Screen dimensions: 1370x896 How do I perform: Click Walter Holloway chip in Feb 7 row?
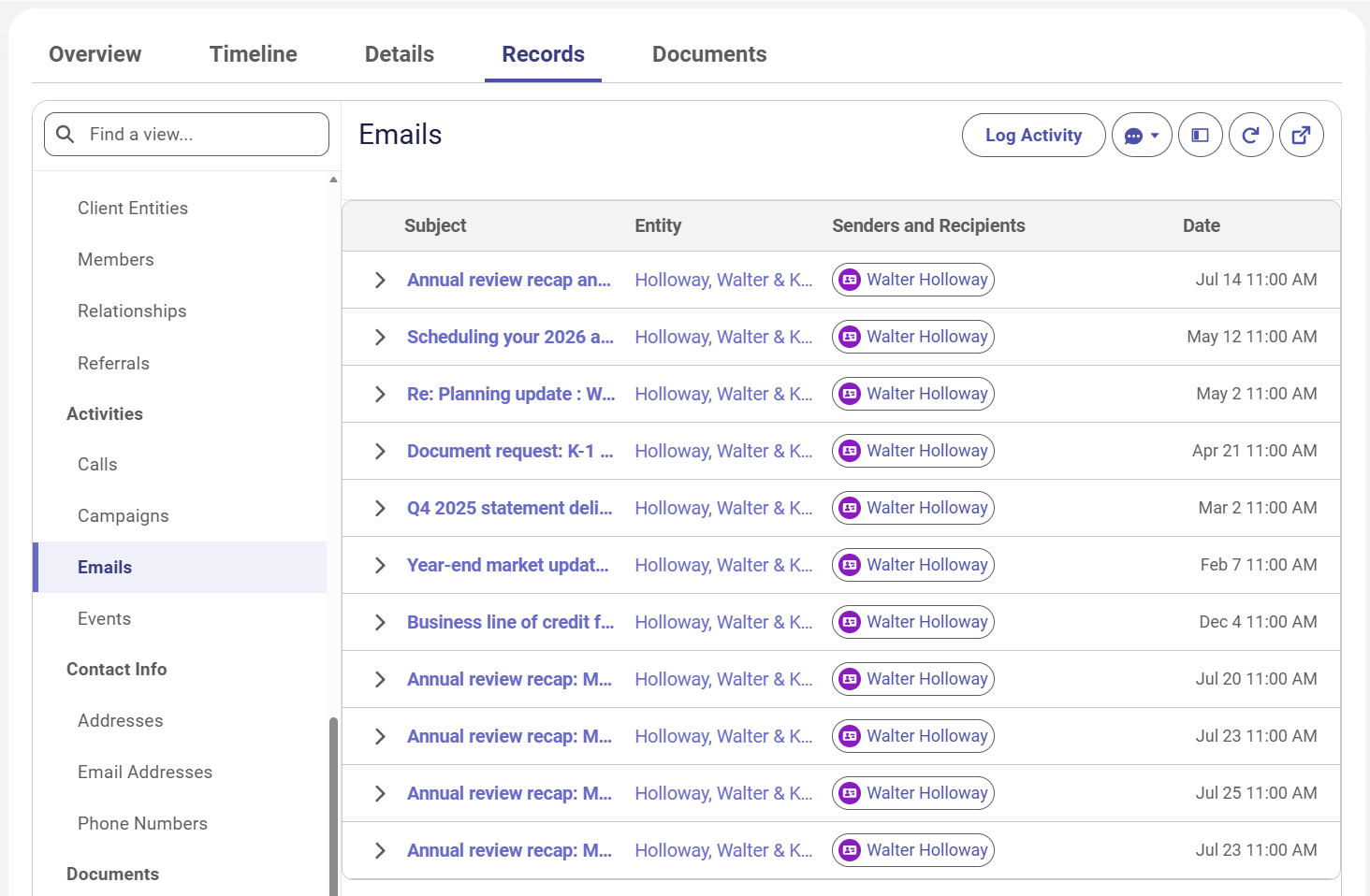913,565
